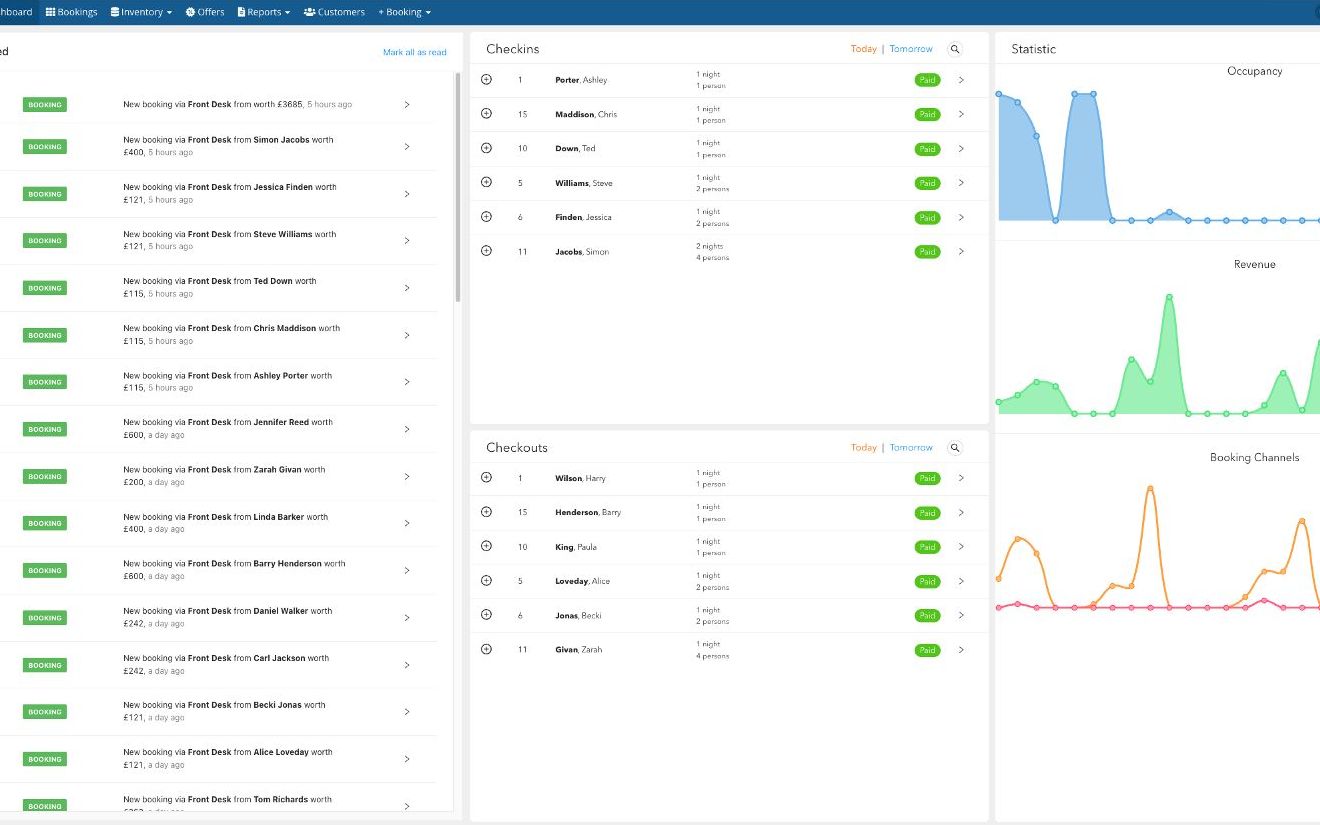Switch Checkins view to Tomorrow
The height and width of the screenshot is (825, 1320).
[x=911, y=49]
